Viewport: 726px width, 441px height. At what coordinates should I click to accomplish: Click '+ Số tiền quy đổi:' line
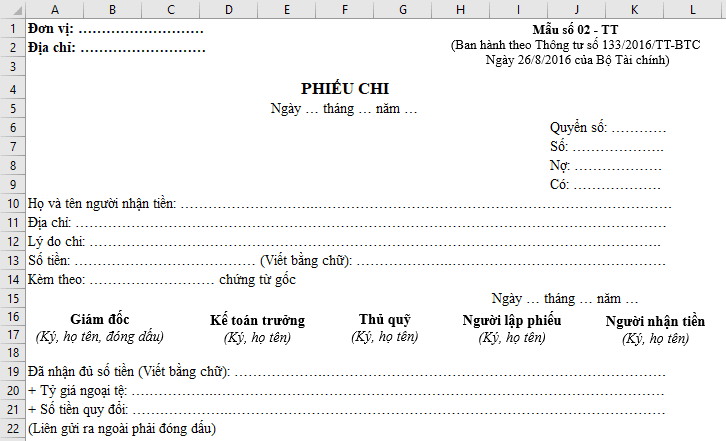coord(346,410)
